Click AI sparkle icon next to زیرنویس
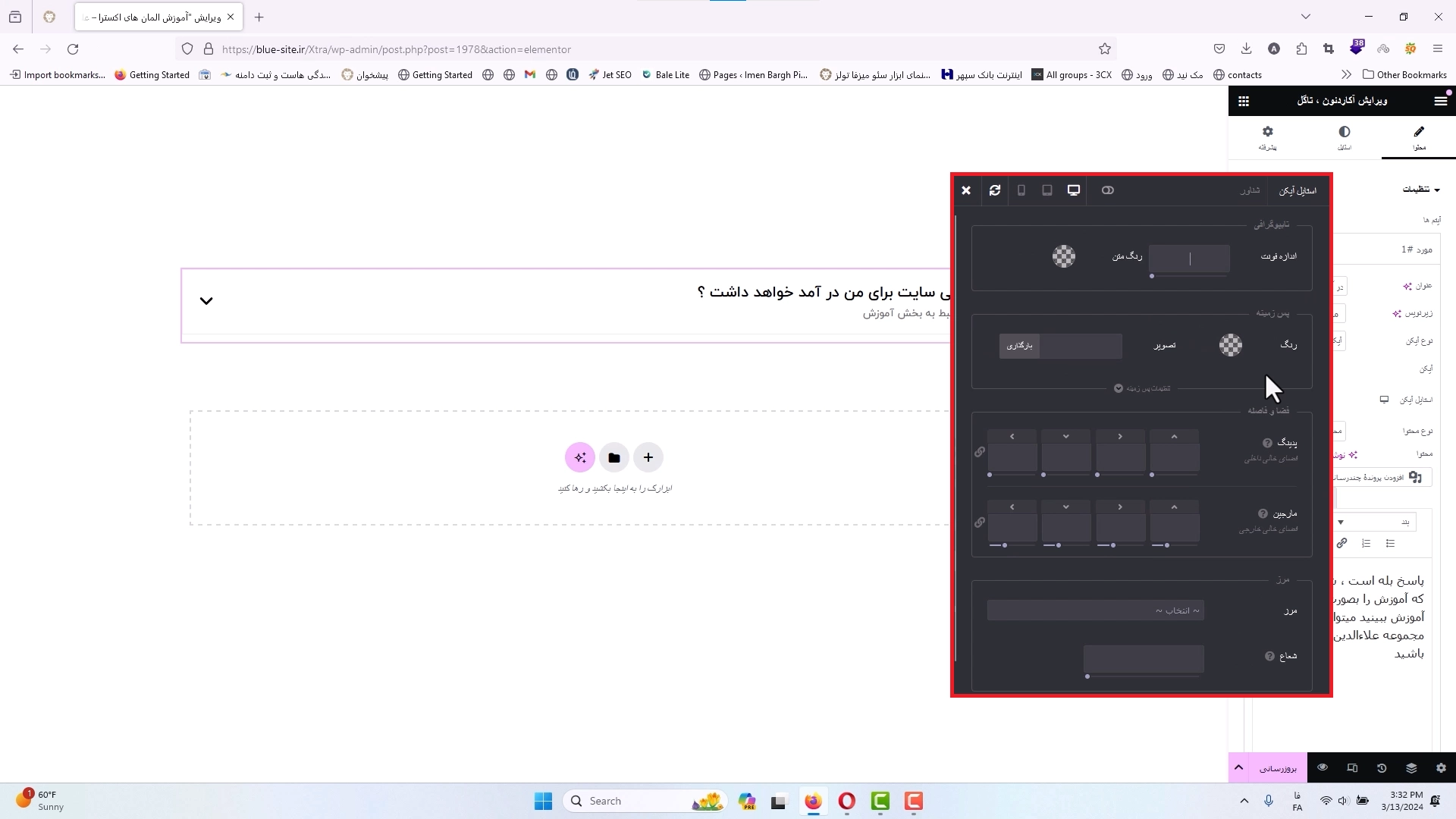 1397,313
